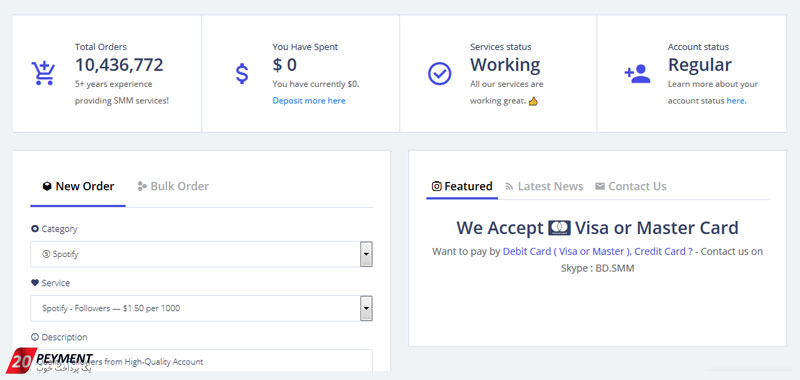800x380 pixels.
Task: Click the Total Orders label
Action: [101, 47]
